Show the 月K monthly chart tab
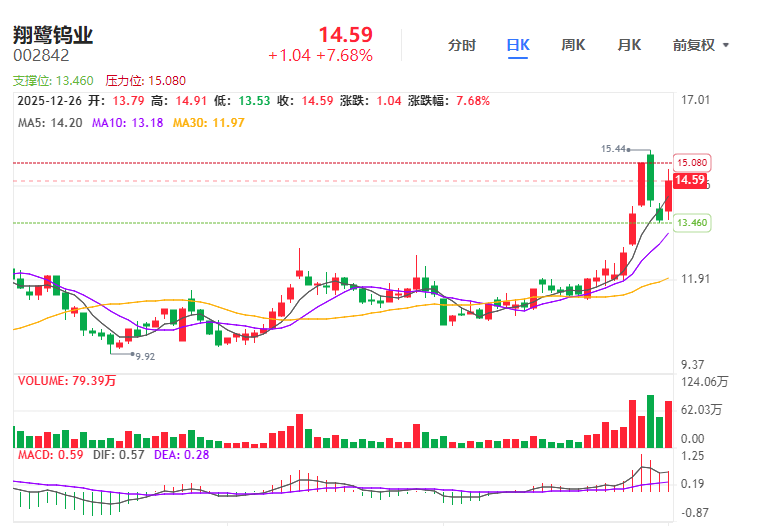777x526 pixels. (629, 46)
